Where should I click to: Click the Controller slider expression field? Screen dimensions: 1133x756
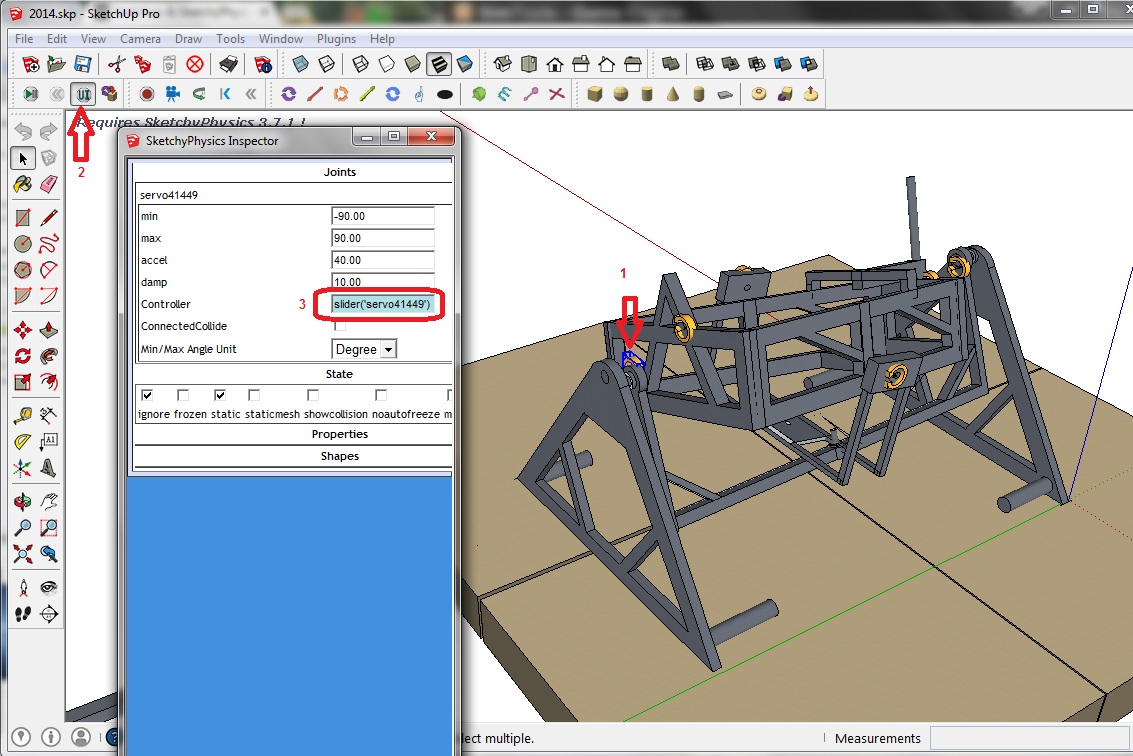coord(383,304)
